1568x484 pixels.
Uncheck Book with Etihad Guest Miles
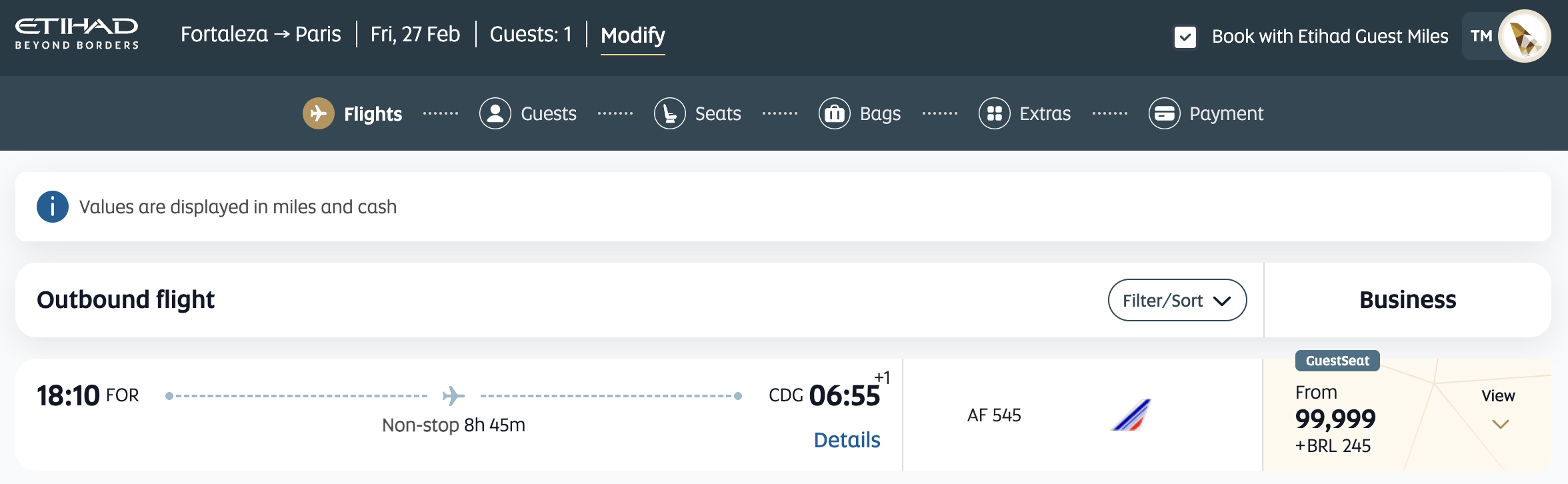pyautogui.click(x=1185, y=37)
